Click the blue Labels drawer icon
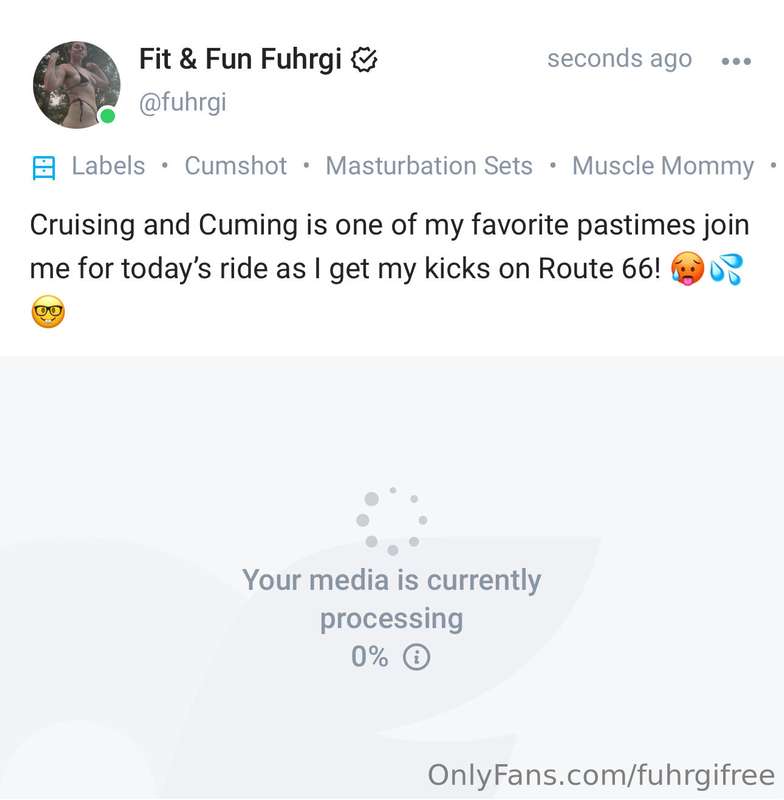784x800 pixels. [x=44, y=167]
